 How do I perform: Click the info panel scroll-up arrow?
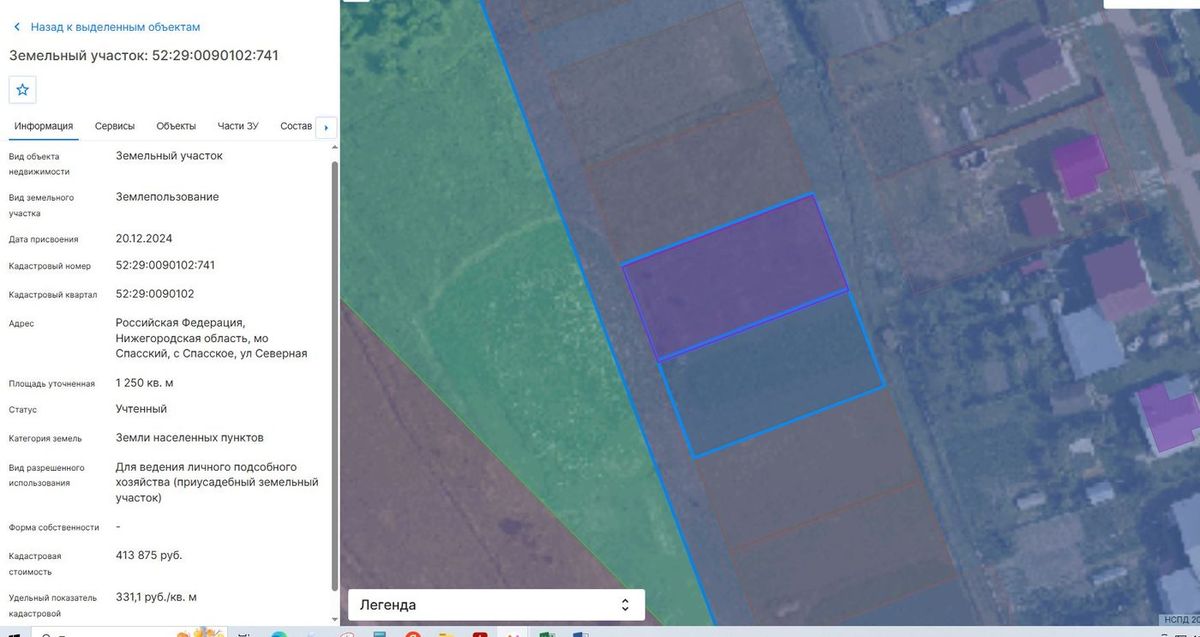[334, 149]
